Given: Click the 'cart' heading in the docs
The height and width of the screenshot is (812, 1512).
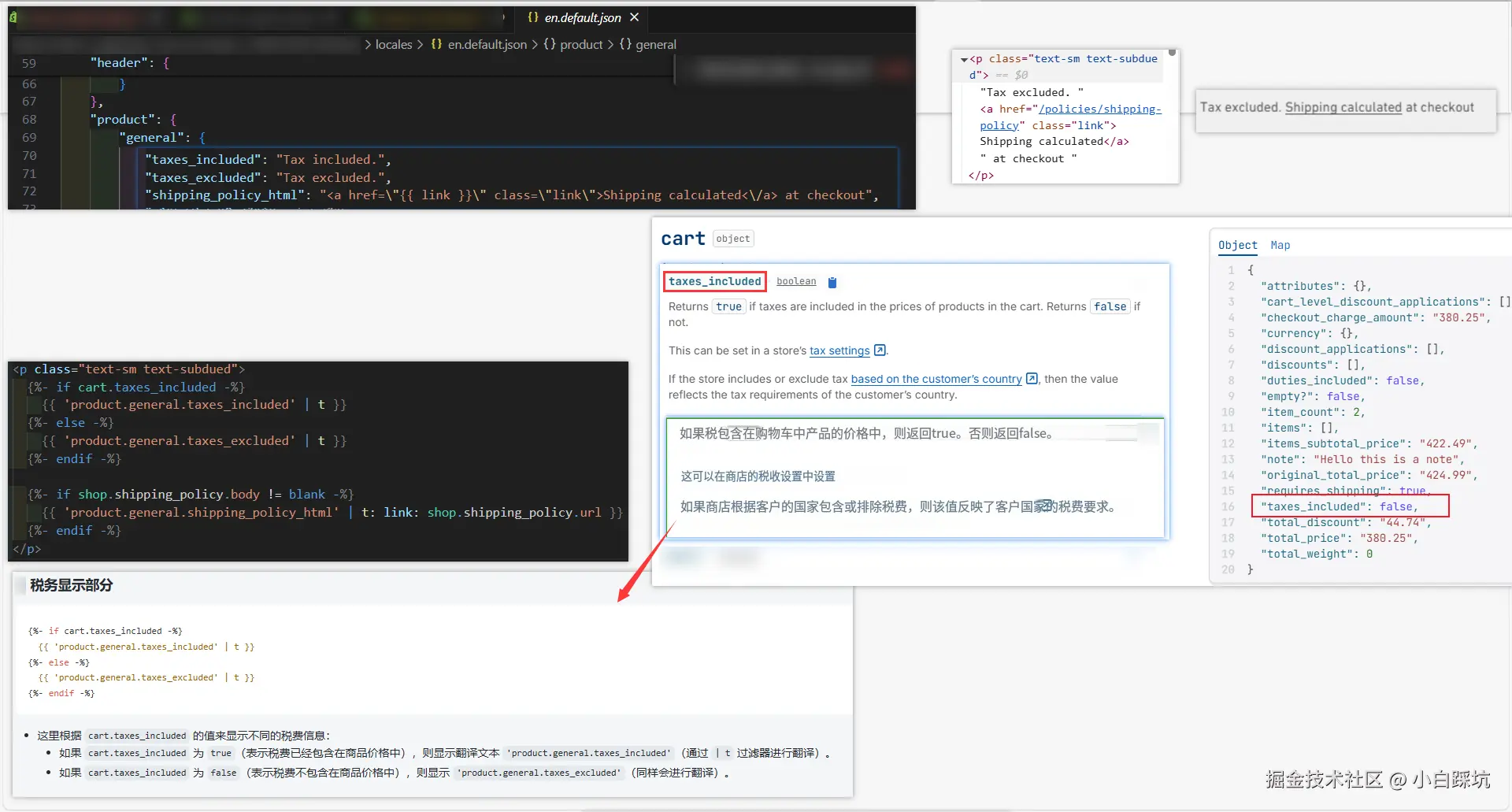Looking at the screenshot, I should click(x=683, y=239).
